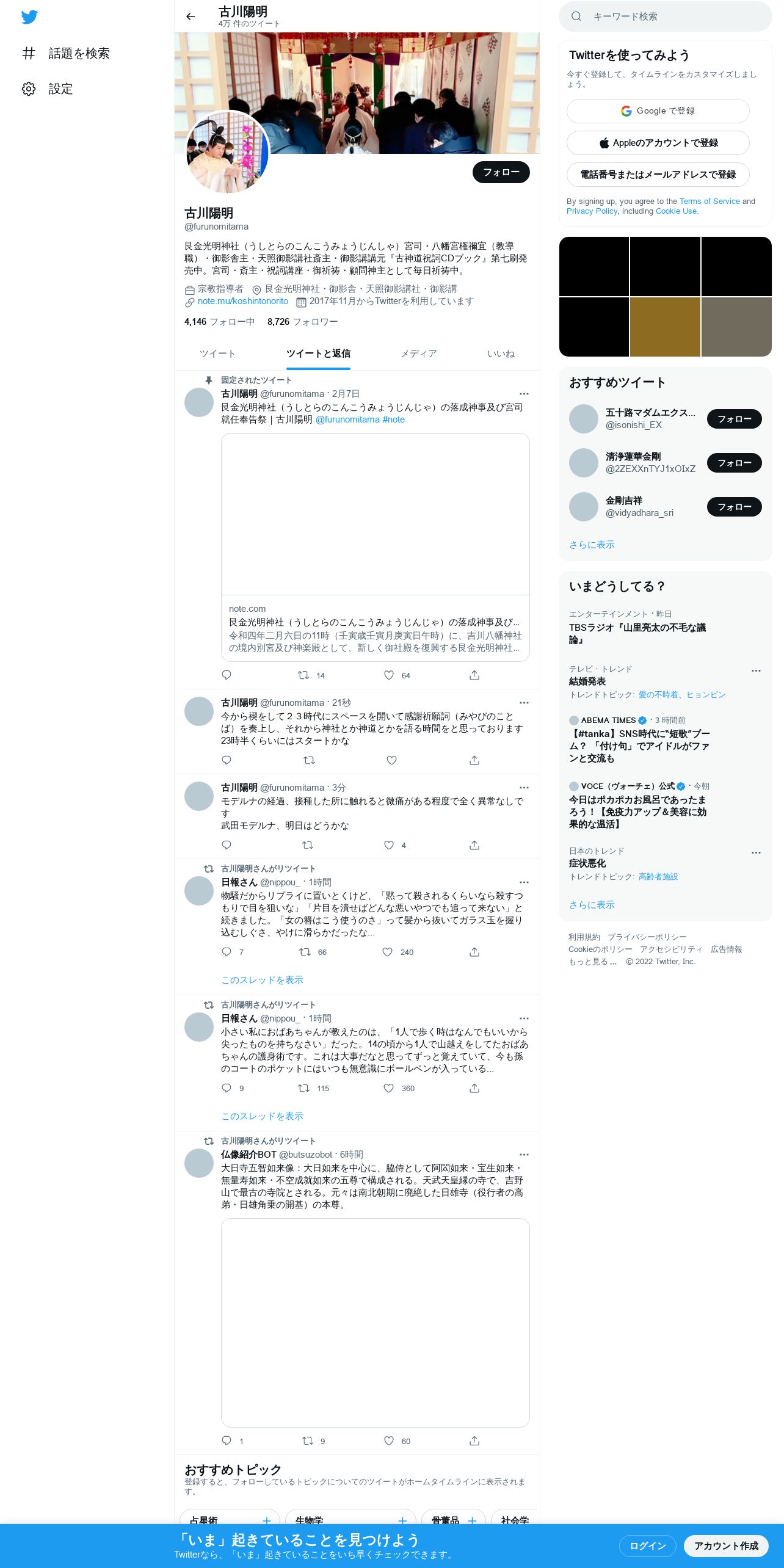
Task: Share the 21秒 tweet
Action: pyautogui.click(x=474, y=760)
